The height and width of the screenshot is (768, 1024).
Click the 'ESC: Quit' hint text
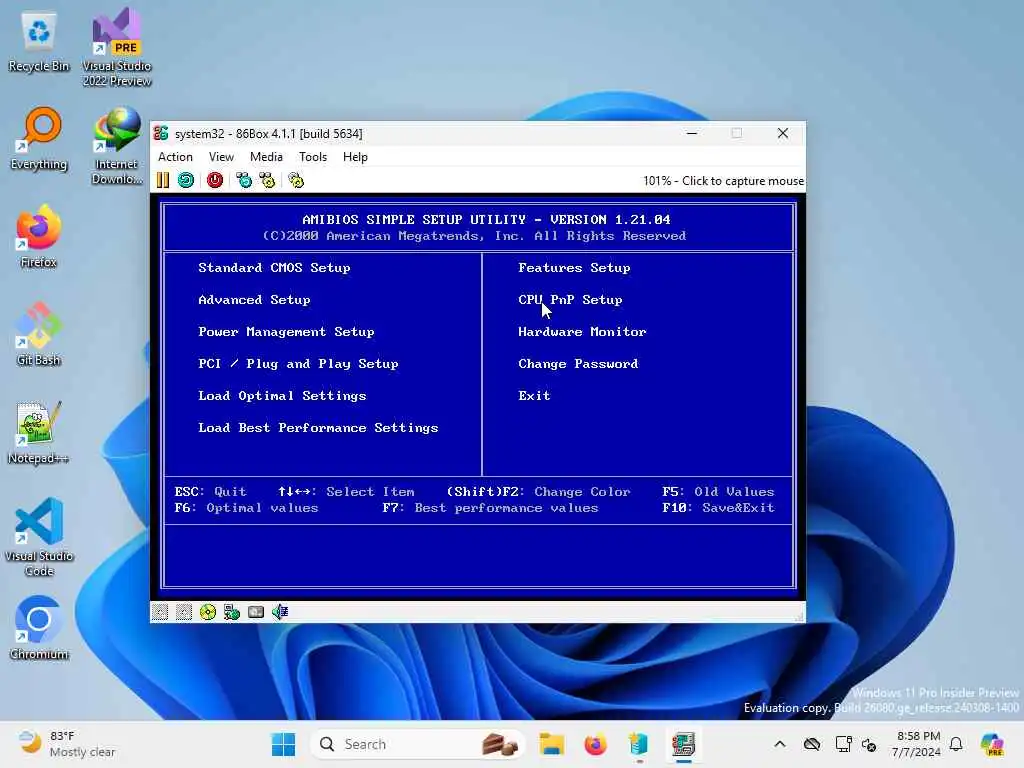[x=210, y=492]
